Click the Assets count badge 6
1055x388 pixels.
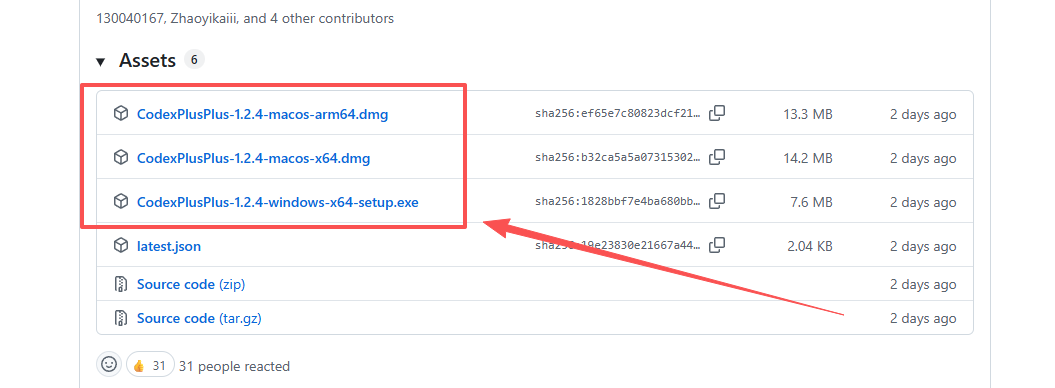click(x=194, y=60)
